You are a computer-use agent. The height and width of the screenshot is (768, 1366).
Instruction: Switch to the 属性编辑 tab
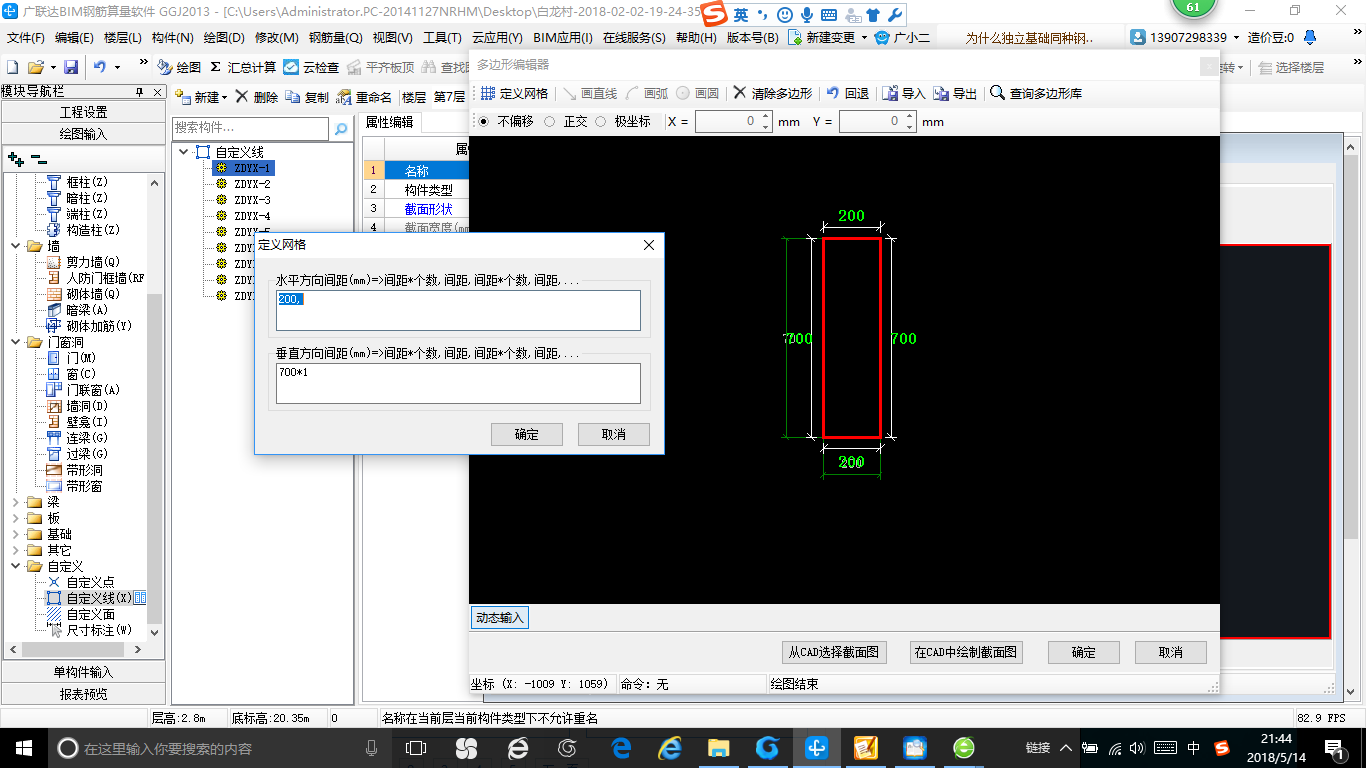pos(389,122)
